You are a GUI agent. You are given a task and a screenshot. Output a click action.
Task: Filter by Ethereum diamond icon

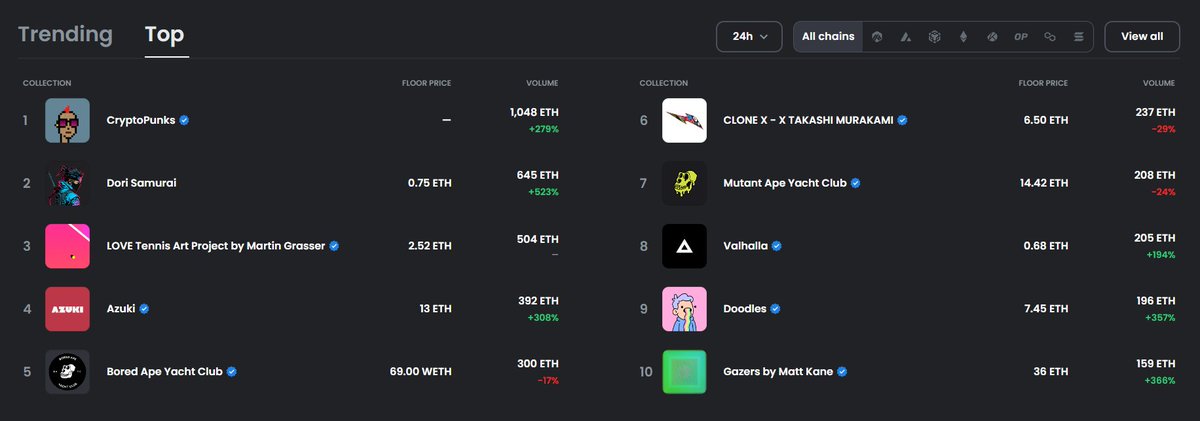[964, 36]
